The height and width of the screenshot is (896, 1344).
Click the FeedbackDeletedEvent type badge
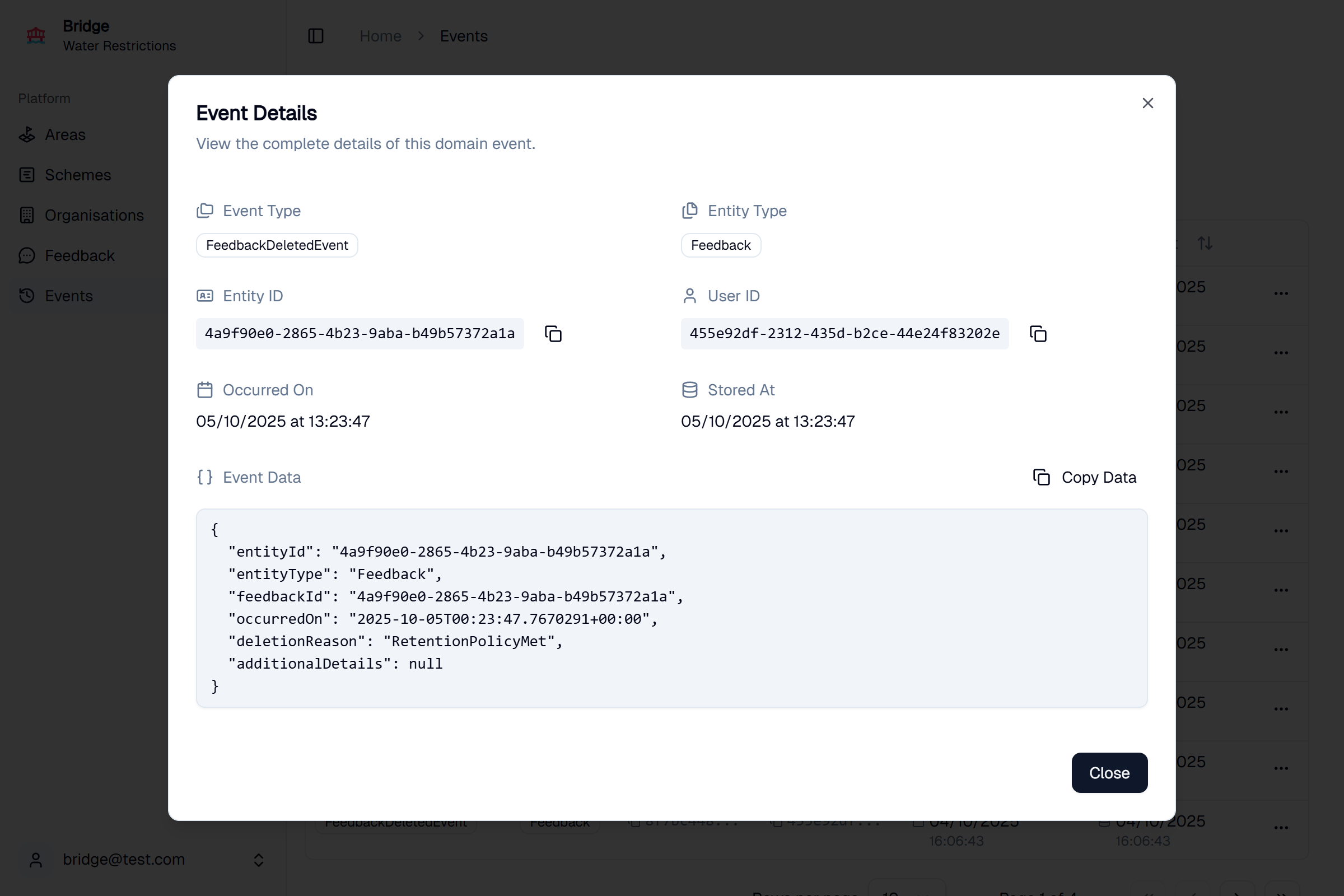(x=277, y=245)
